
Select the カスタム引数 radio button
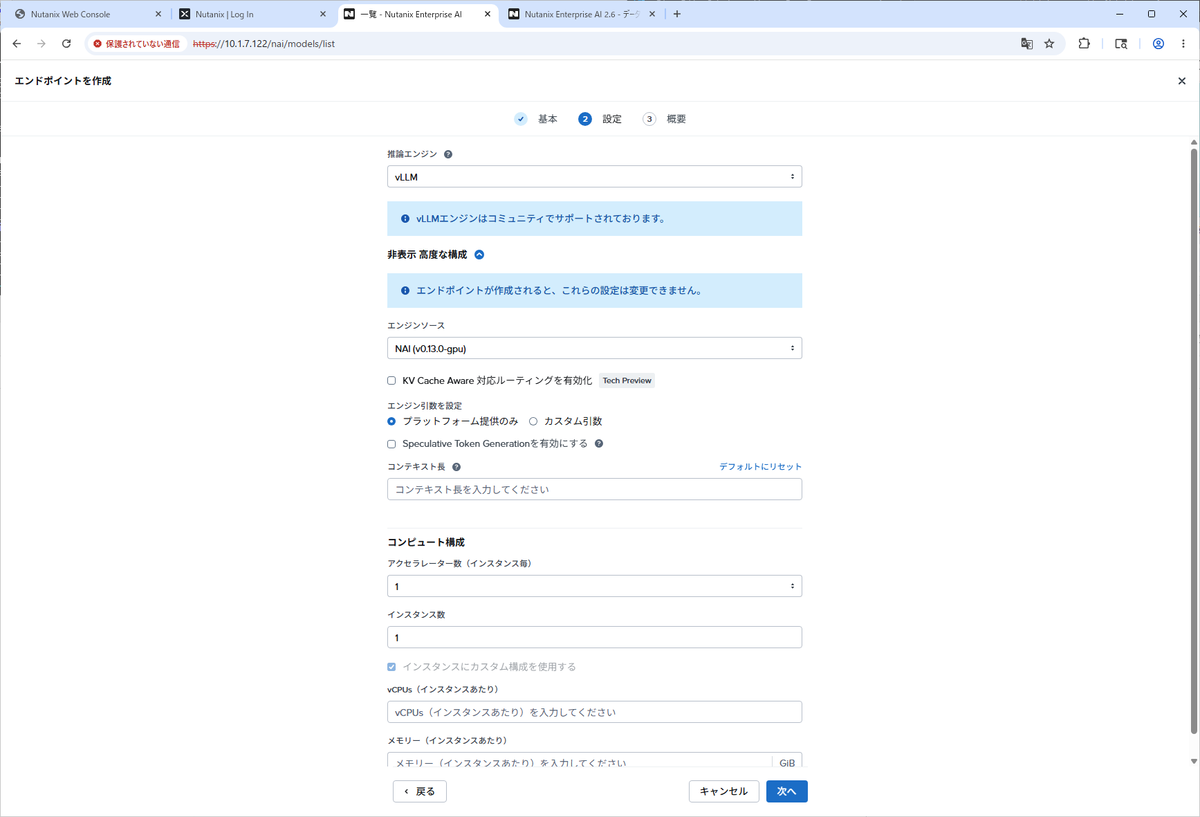click(x=533, y=421)
